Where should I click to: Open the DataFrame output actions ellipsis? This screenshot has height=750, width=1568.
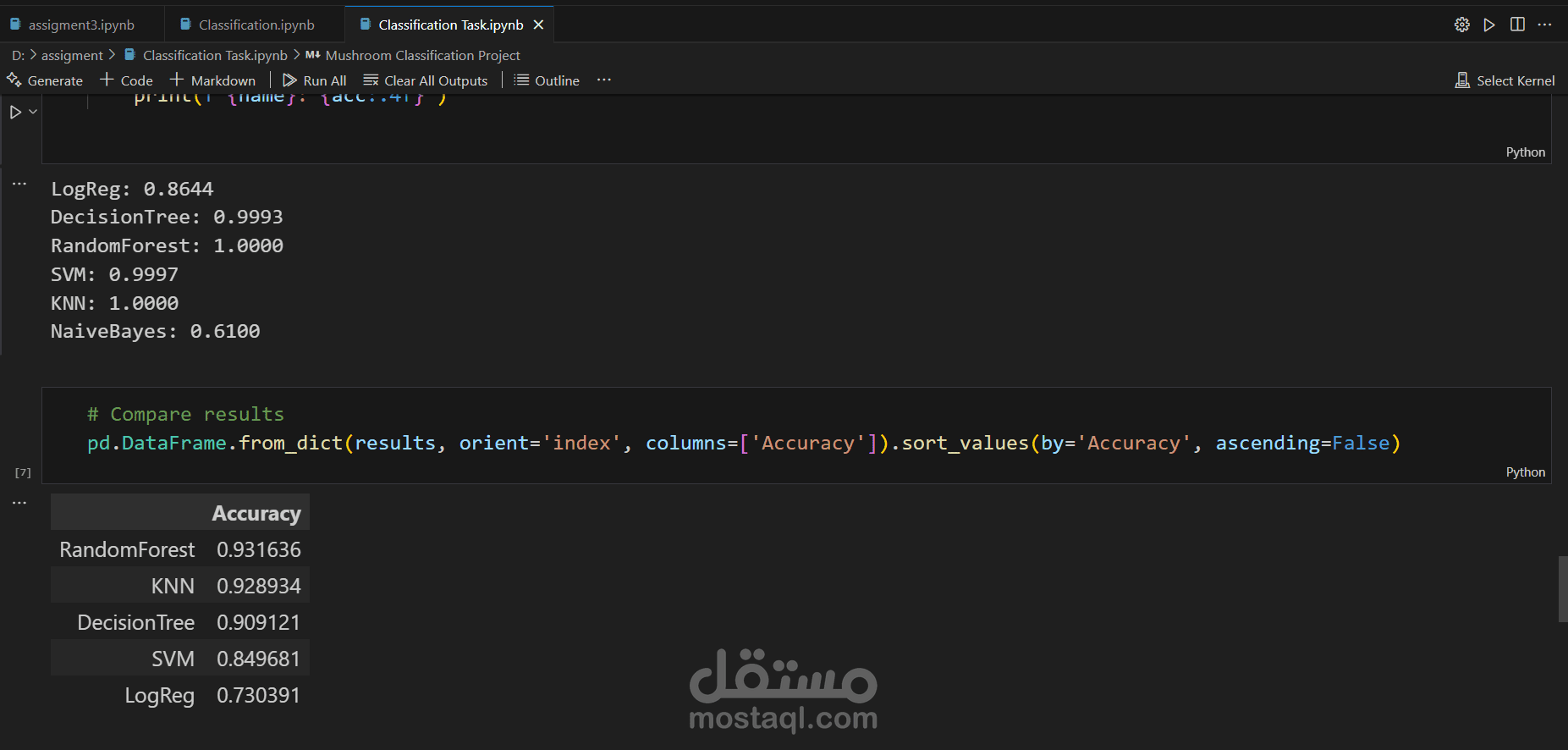coord(19,503)
